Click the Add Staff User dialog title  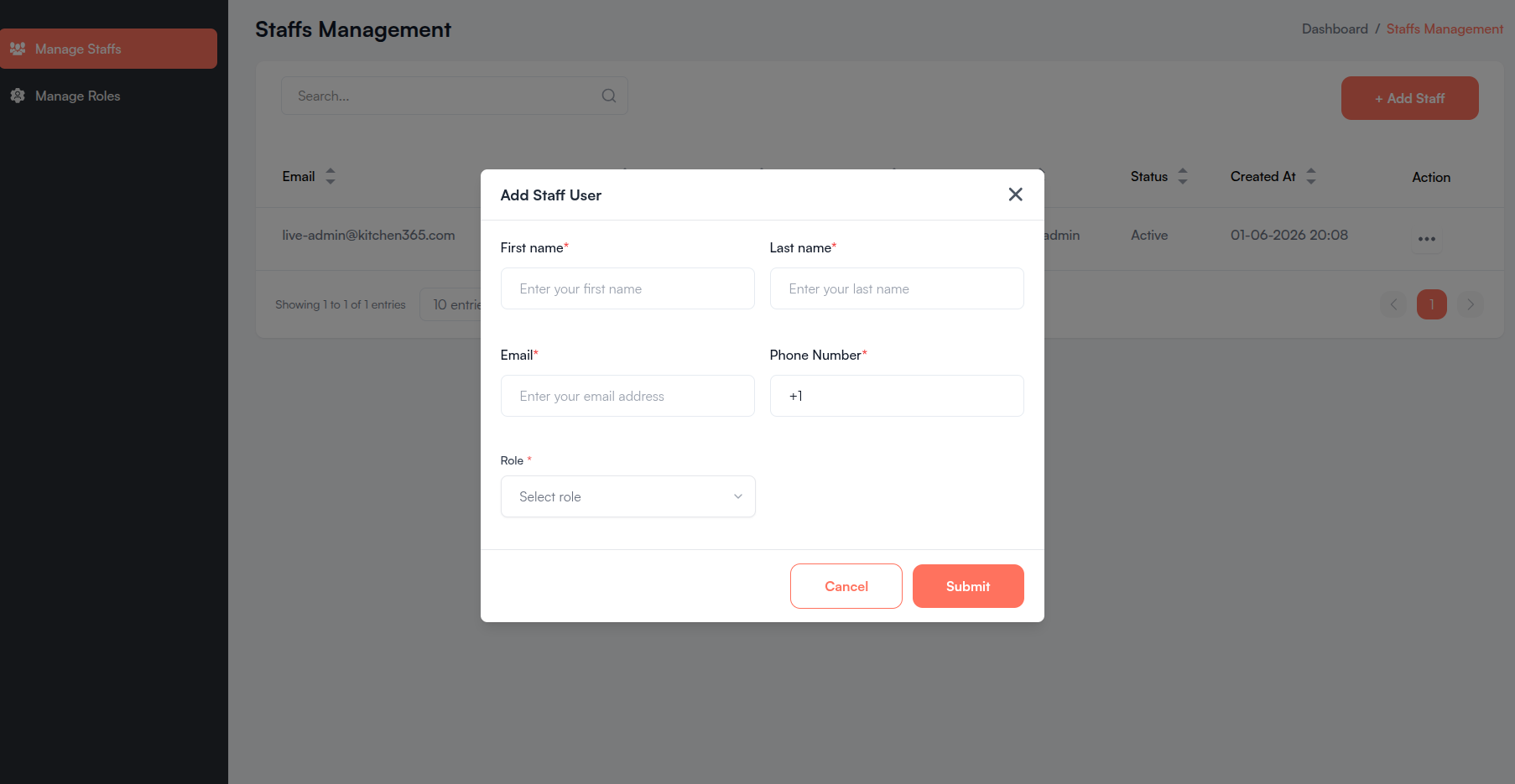click(x=551, y=195)
